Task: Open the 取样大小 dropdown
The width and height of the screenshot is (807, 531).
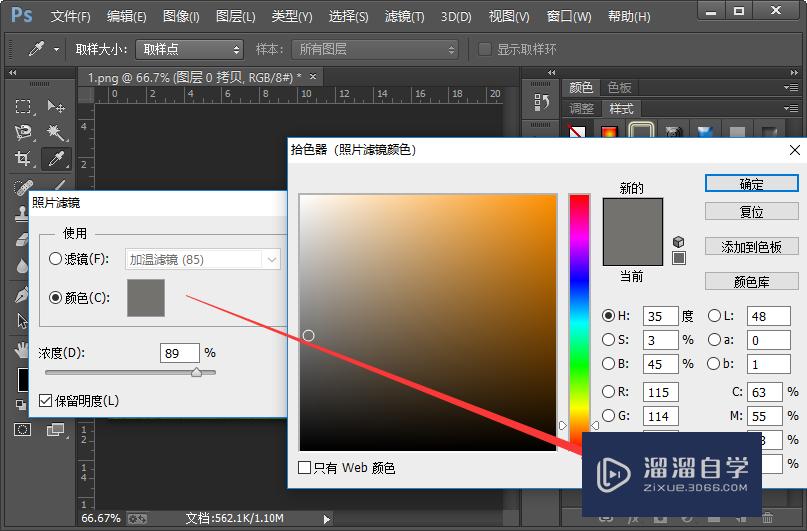Action: (189, 49)
